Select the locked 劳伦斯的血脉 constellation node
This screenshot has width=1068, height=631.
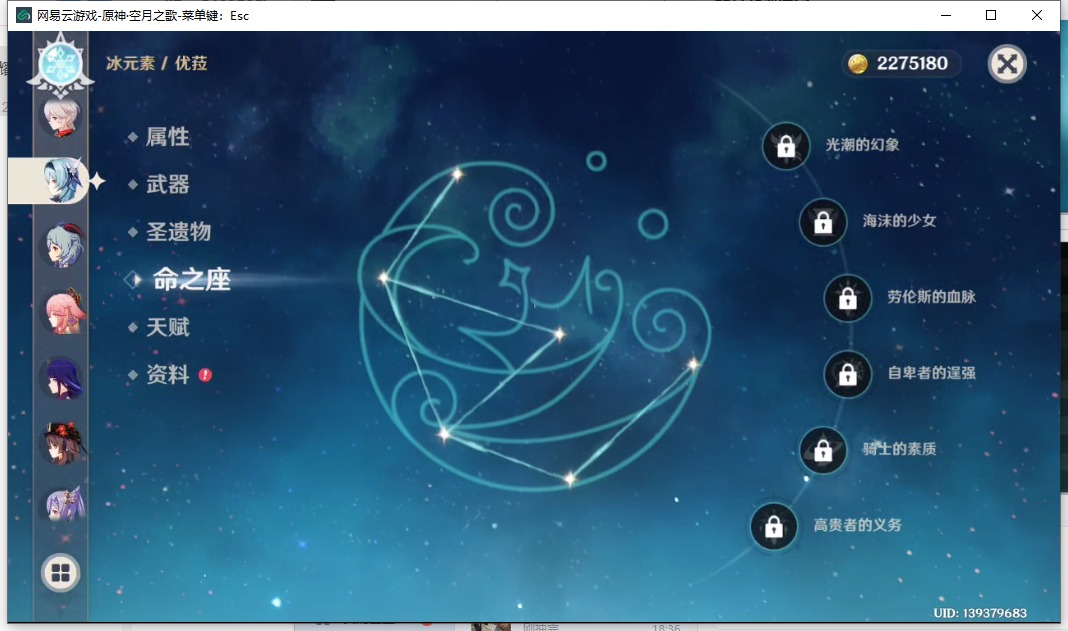(848, 298)
